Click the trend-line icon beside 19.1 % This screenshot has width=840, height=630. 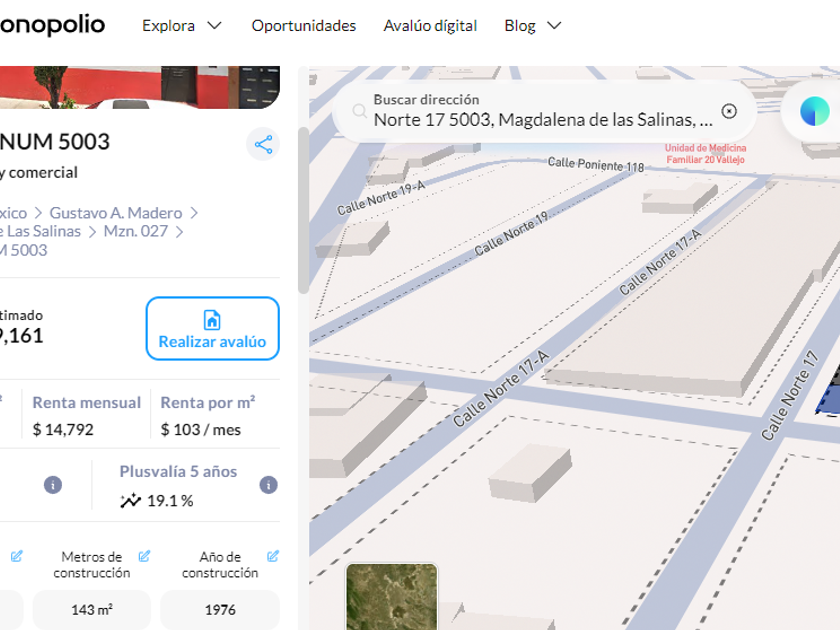pyautogui.click(x=130, y=501)
